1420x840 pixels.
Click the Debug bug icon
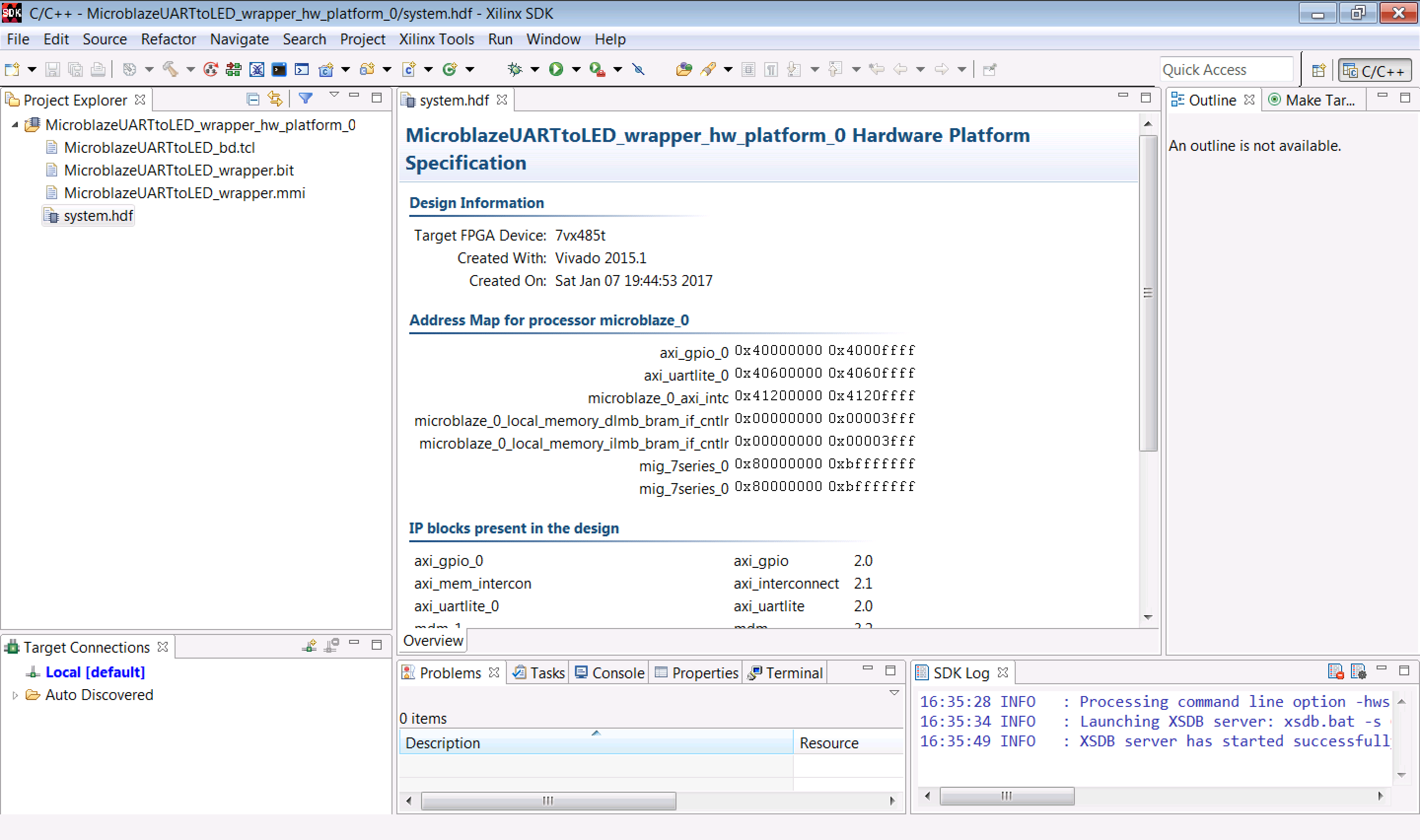[514, 70]
